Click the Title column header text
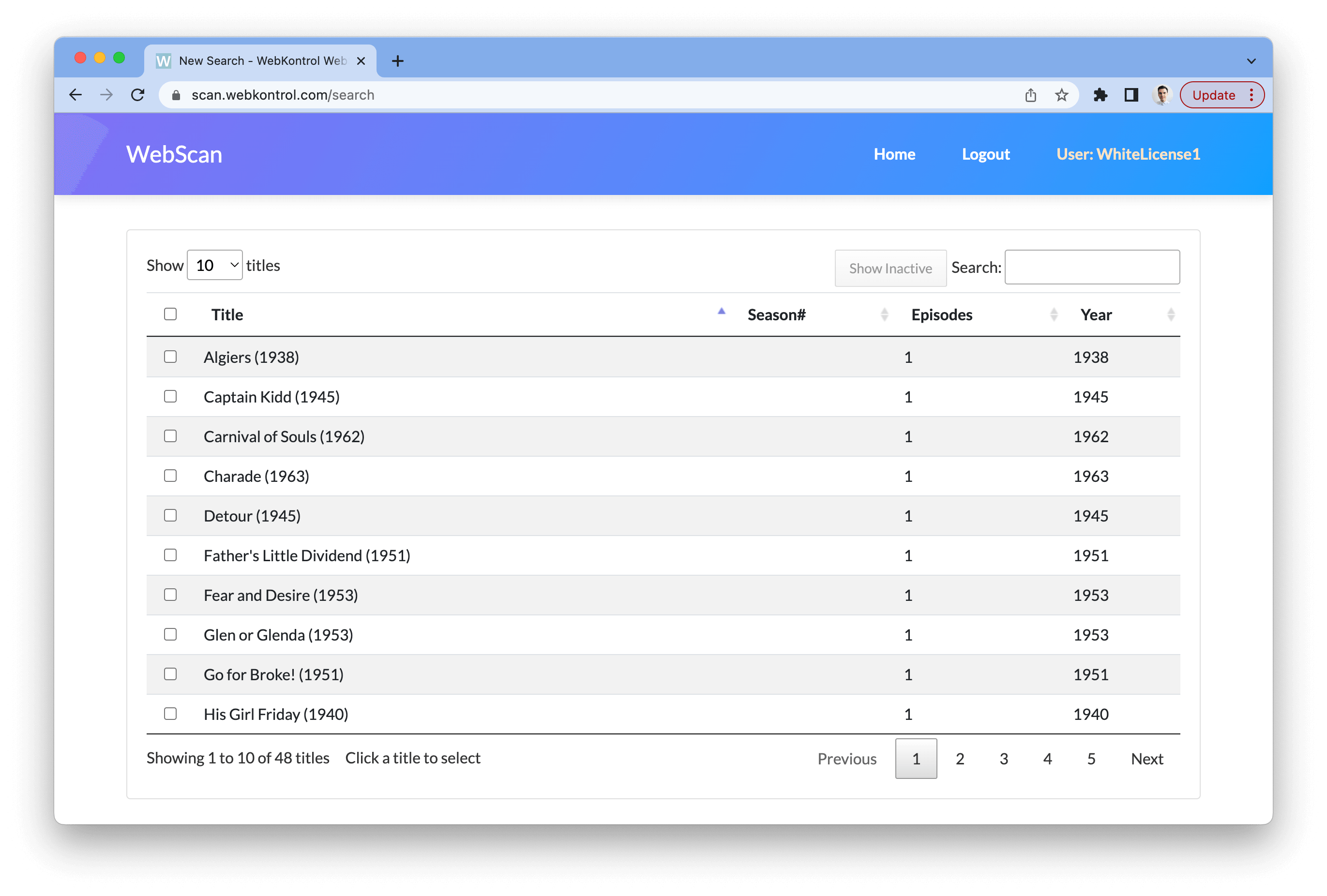The image size is (1327, 896). pyautogui.click(x=227, y=314)
